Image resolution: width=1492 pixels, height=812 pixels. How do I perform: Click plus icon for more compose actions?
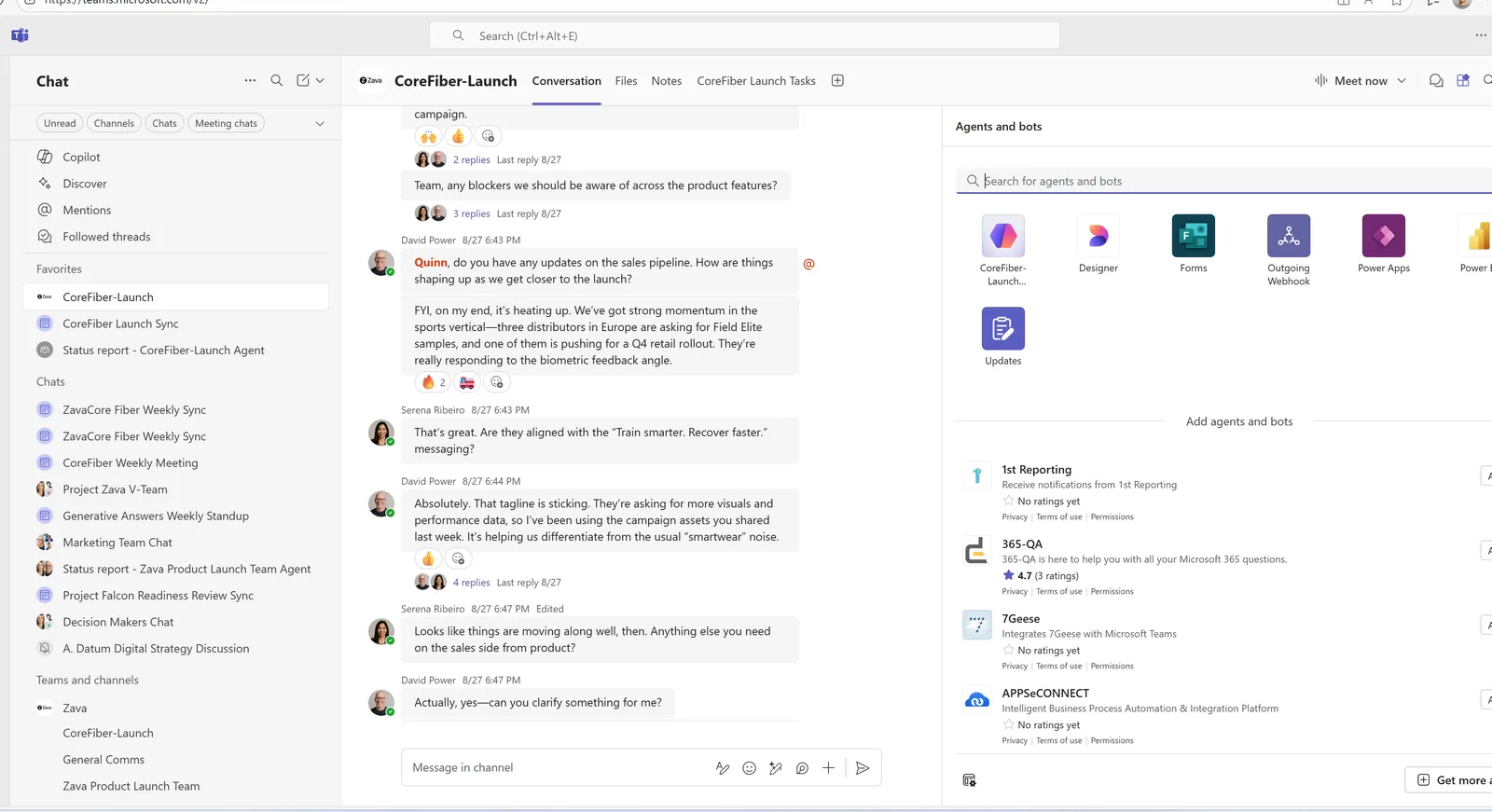tap(828, 768)
